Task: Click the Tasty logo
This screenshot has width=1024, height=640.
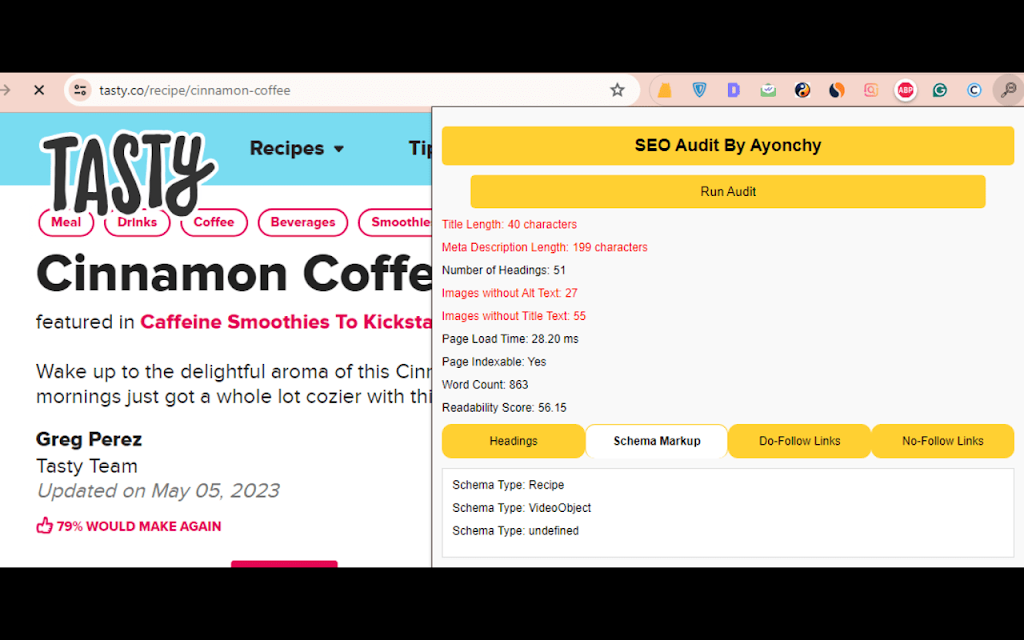Action: (127, 174)
